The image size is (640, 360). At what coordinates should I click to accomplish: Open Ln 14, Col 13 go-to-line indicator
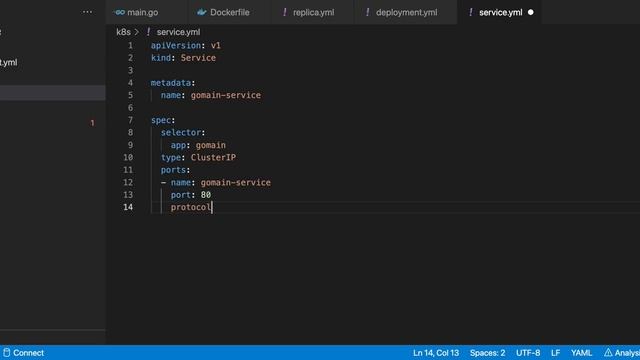(x=436, y=353)
